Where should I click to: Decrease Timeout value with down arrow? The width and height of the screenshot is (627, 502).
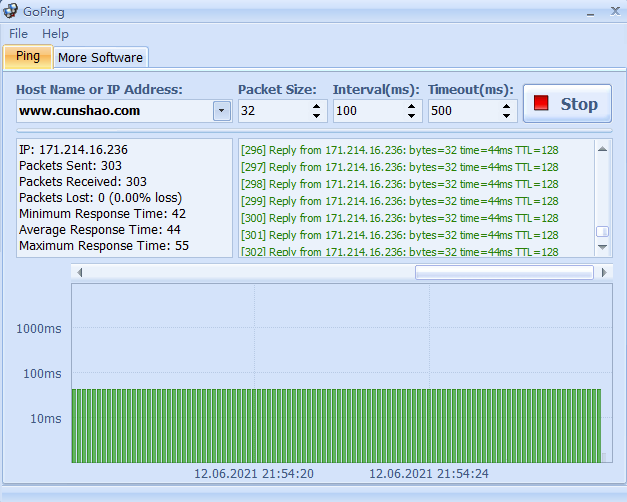[x=507, y=116]
